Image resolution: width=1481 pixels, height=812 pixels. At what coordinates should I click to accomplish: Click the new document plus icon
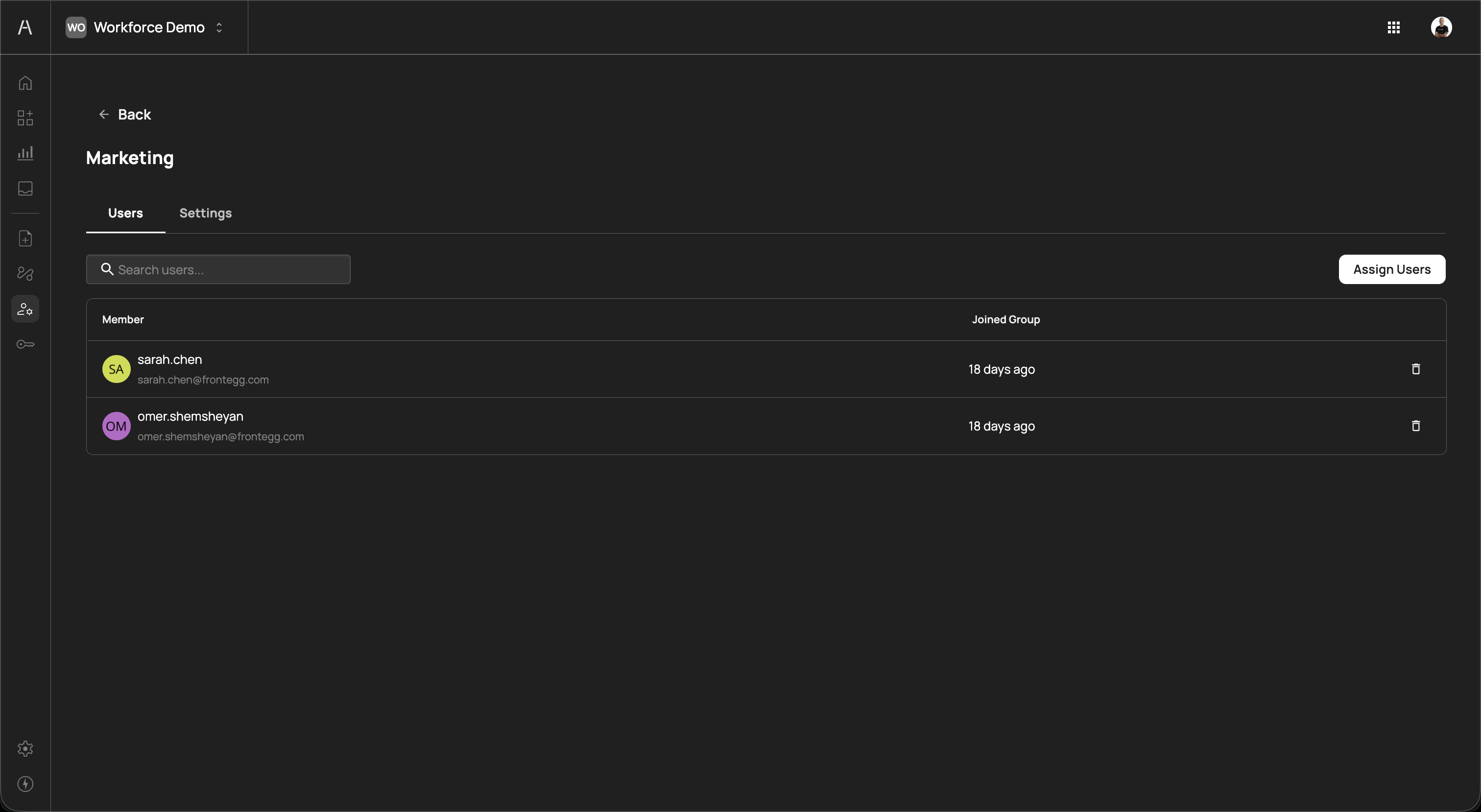pos(25,239)
